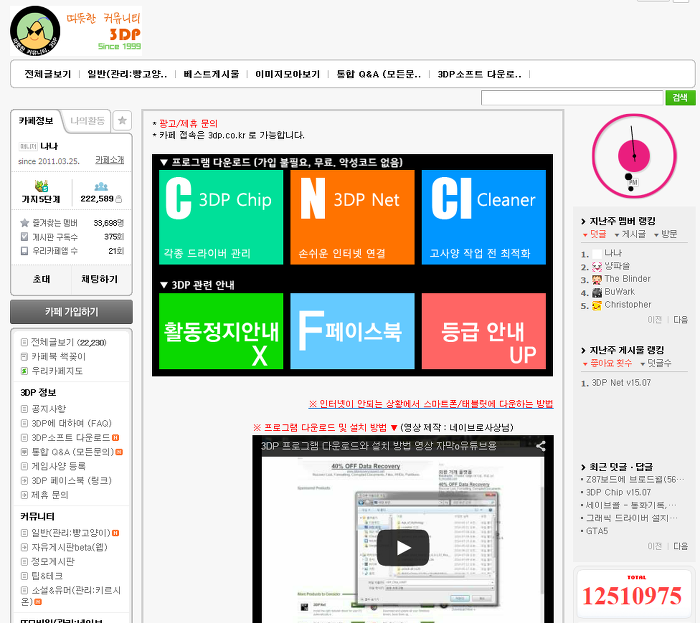Open the 우리카페지도 sidebar link
Screen dimensions: 700x623
pos(57,371)
